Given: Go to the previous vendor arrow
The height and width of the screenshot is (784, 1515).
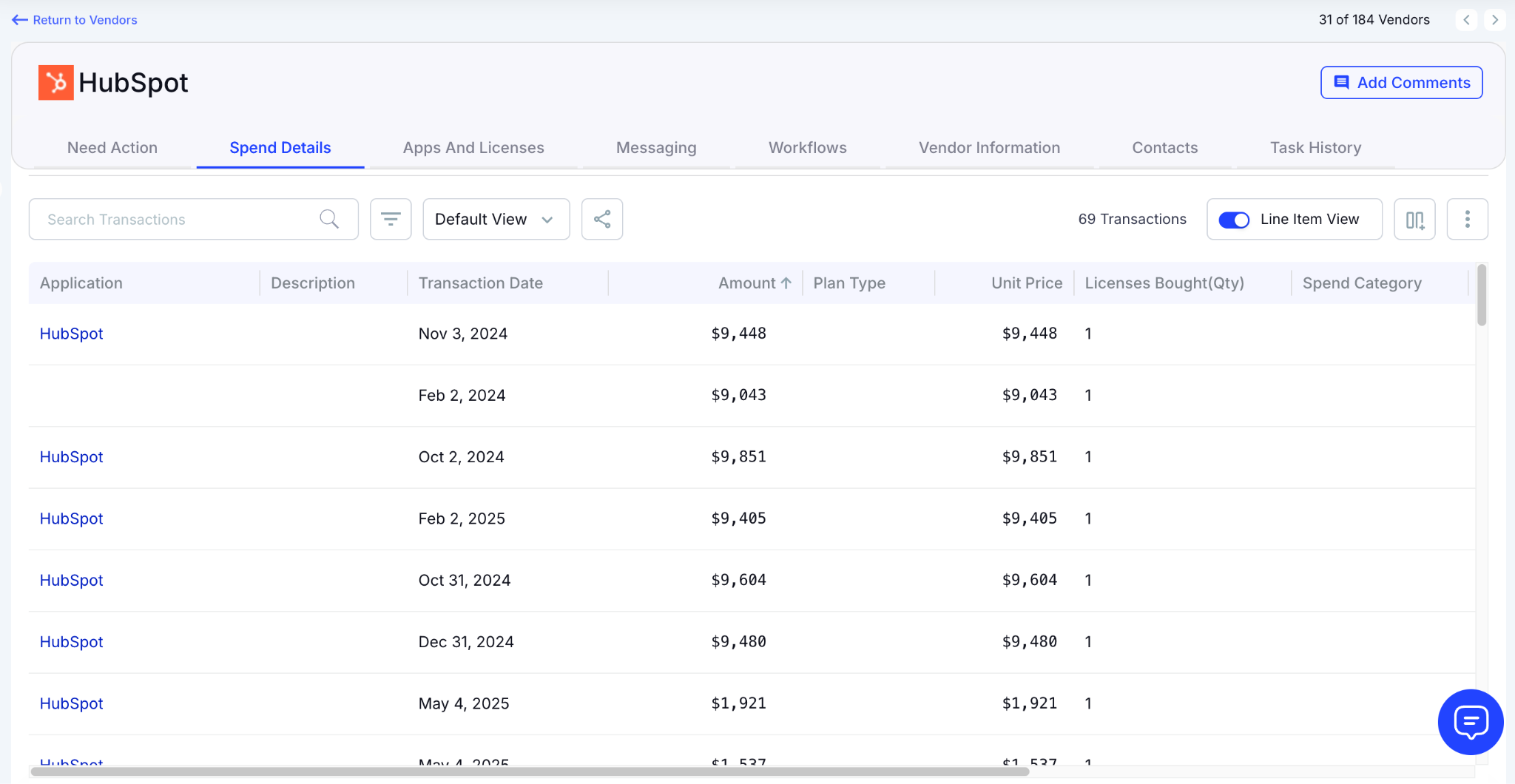Looking at the screenshot, I should tap(1466, 20).
